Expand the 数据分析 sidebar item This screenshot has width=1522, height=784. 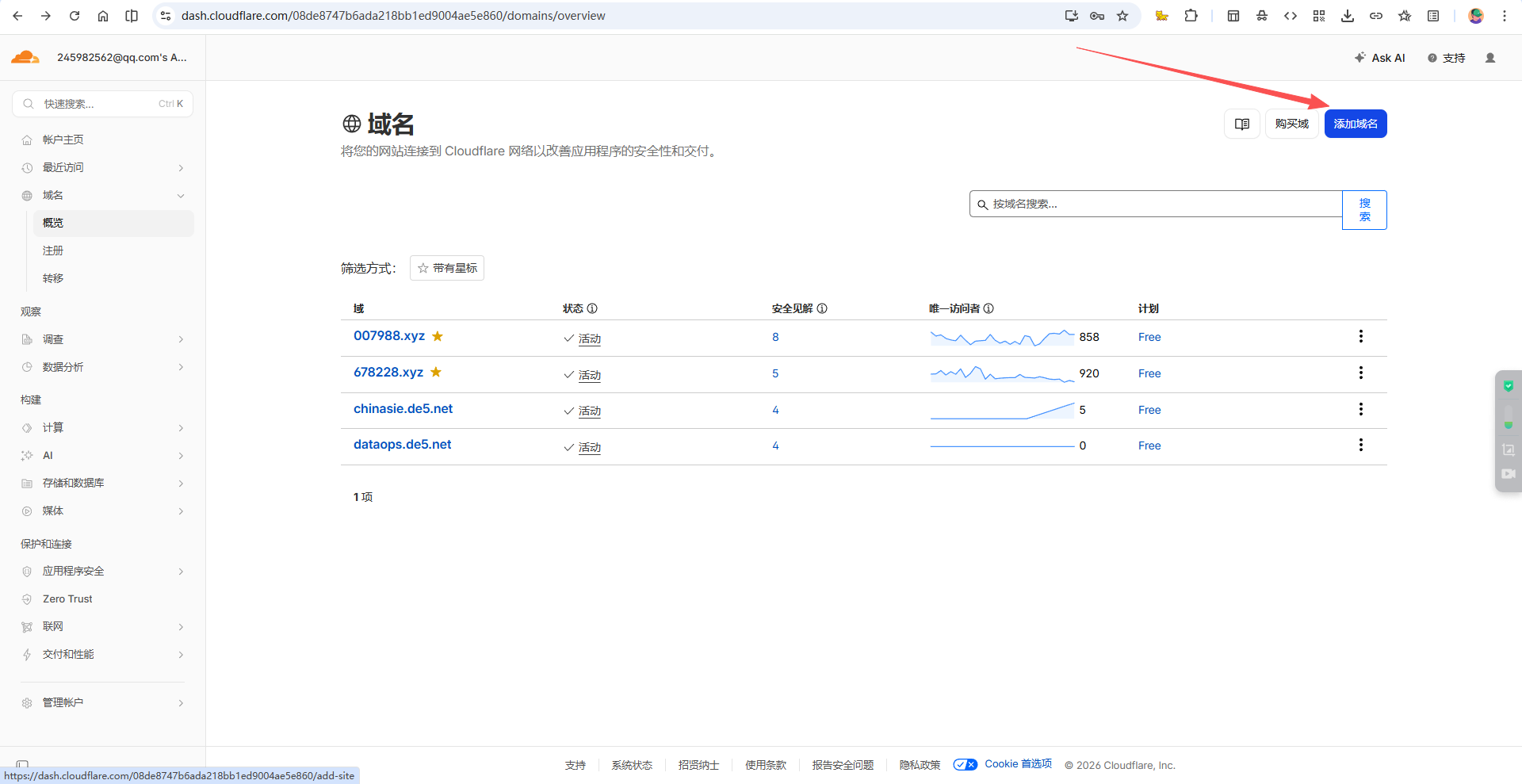pos(103,367)
